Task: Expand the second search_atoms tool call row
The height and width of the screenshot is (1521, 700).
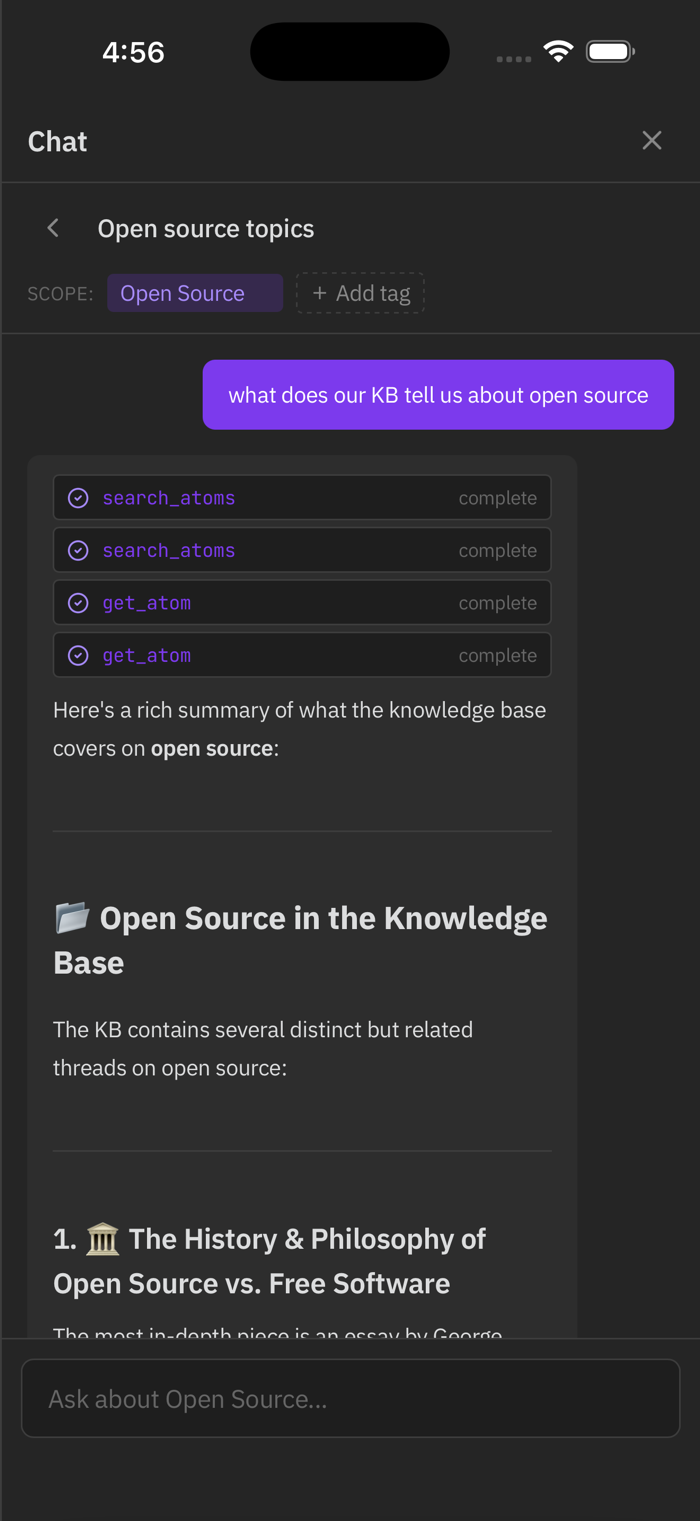Action: tap(302, 550)
